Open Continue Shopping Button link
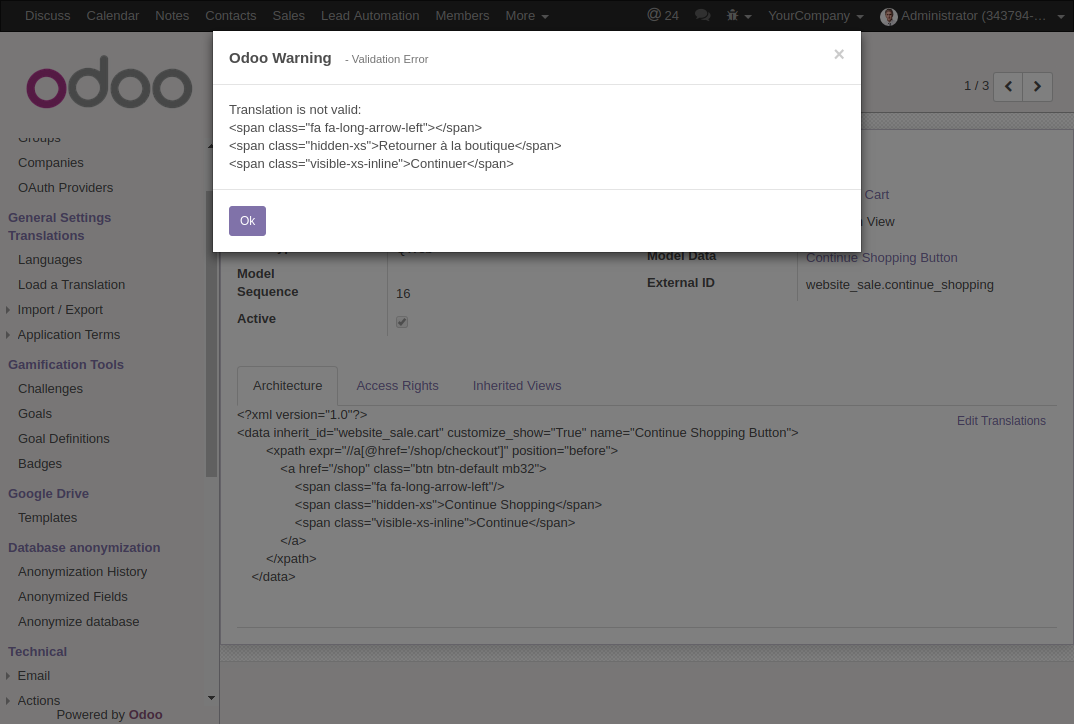Viewport: 1074px width, 724px height. tap(882, 258)
